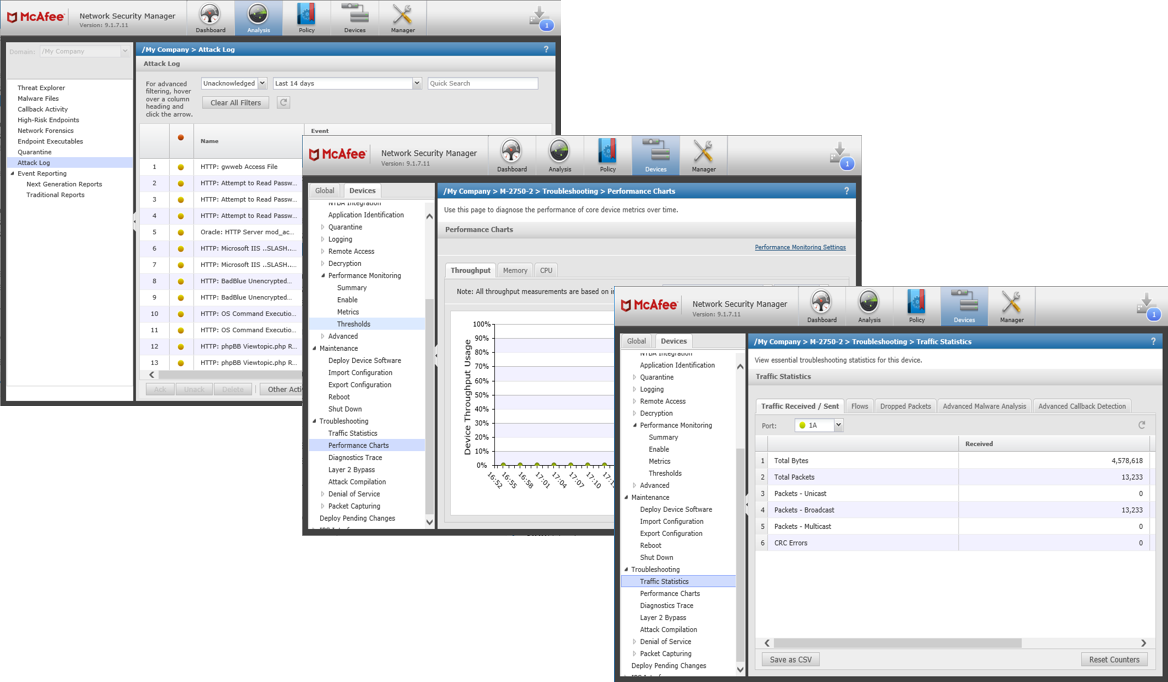Open Policy in the Traffic Statistics window
The height and width of the screenshot is (682, 1168).
point(917,306)
